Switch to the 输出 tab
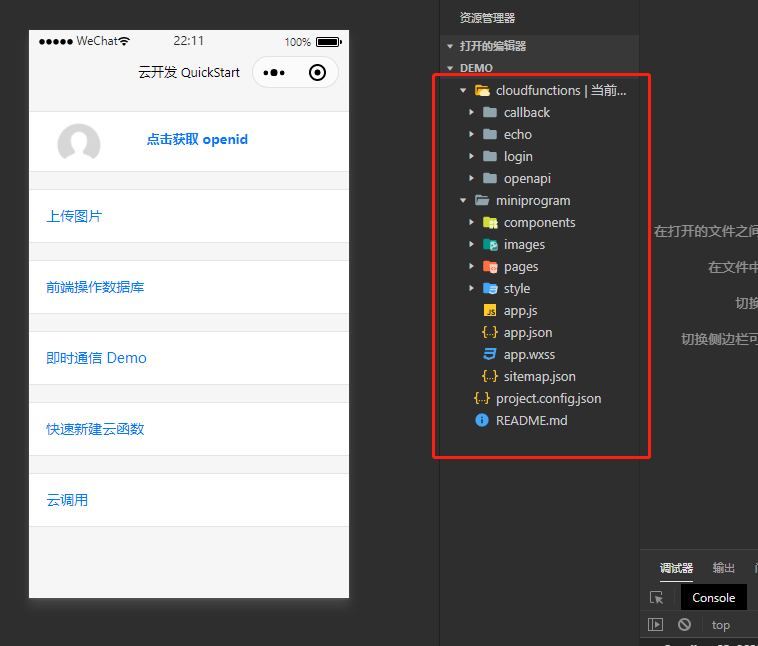This screenshot has height=646, width=758. click(x=723, y=568)
